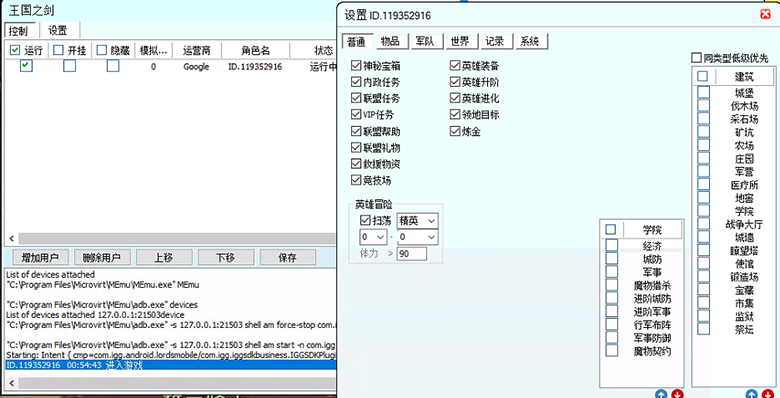This screenshot has height=398, width=780.
Task: Check the 经济 academy item
Action: tap(612, 245)
